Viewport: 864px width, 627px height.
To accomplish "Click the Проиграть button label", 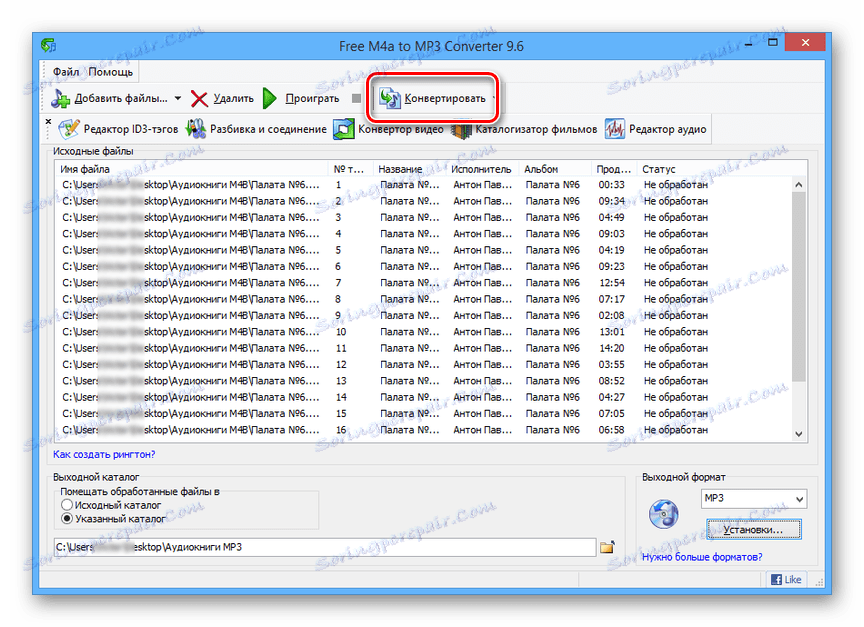I will [x=312, y=99].
